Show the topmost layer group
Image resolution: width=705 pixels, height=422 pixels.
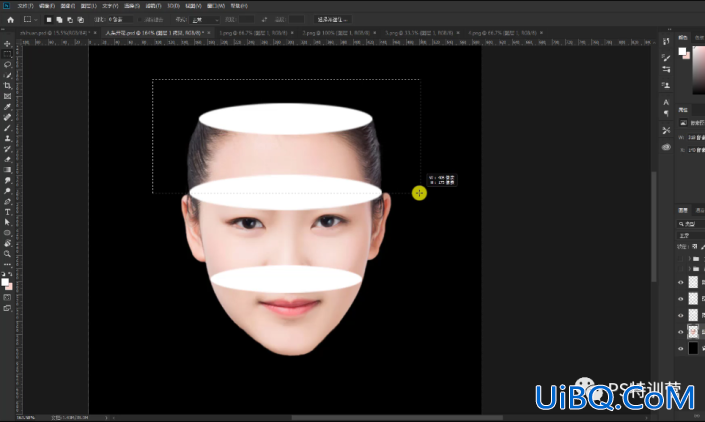680,259
